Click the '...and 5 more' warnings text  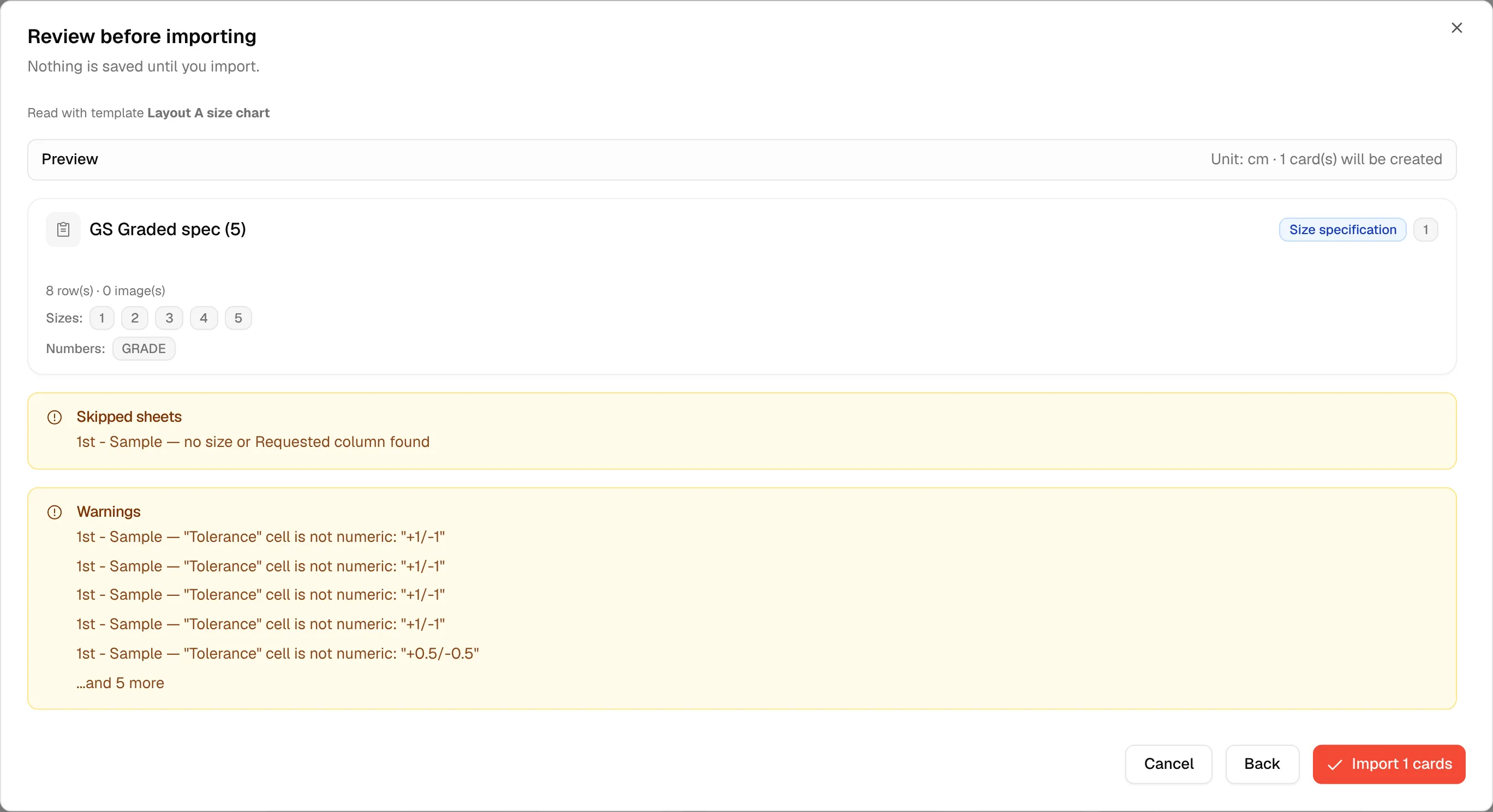[120, 683]
